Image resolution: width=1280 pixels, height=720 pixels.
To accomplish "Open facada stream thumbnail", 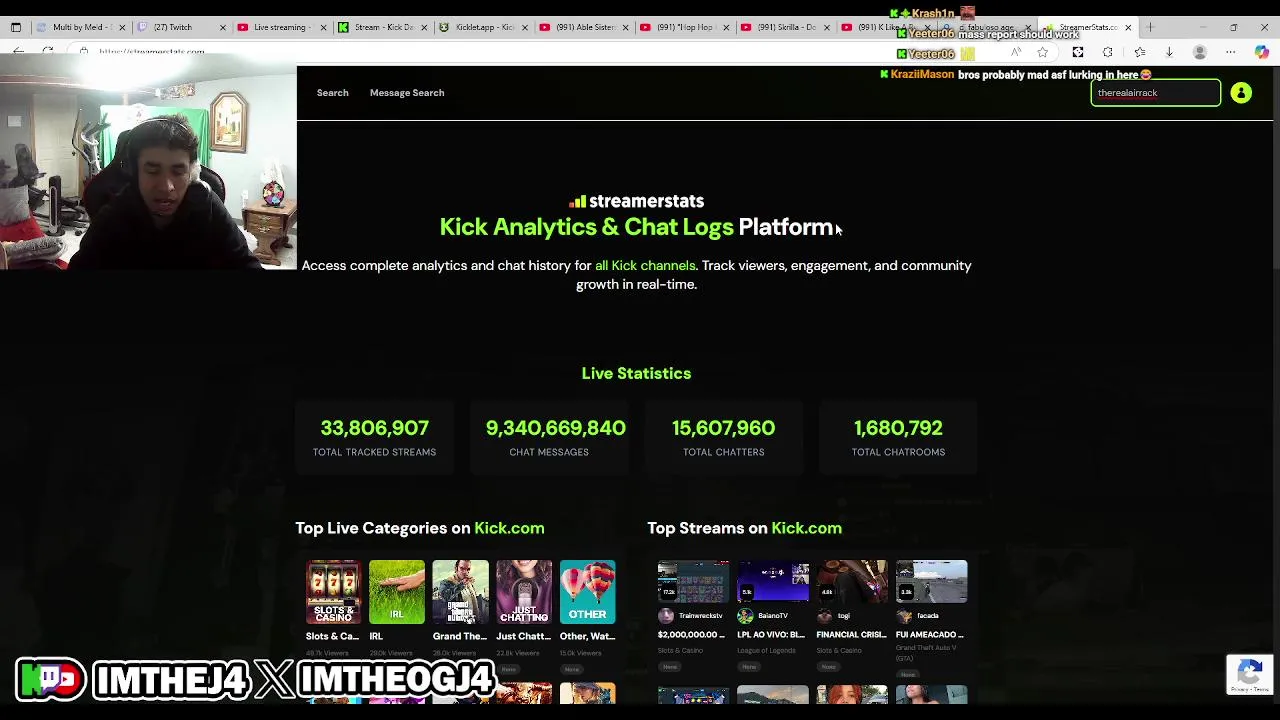I will point(932,582).
